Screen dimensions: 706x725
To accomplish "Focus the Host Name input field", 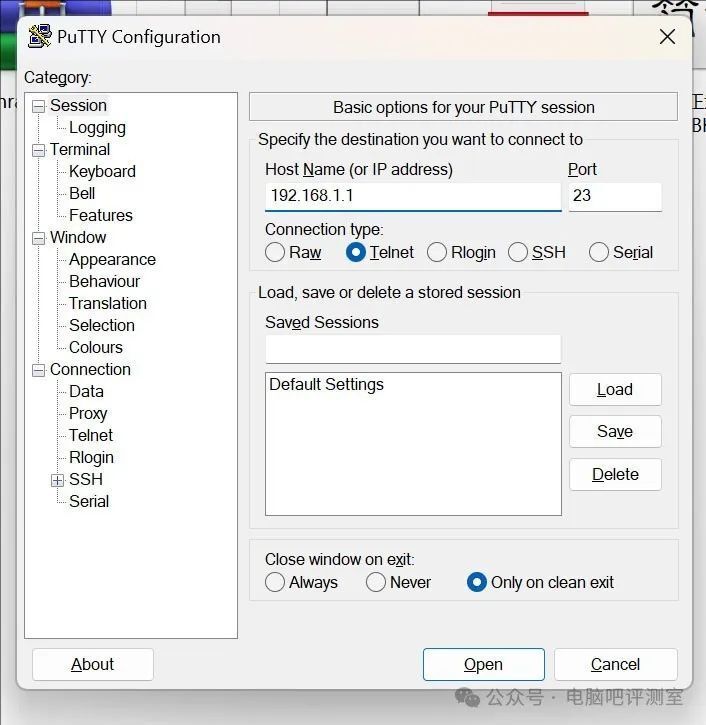I will coord(413,197).
